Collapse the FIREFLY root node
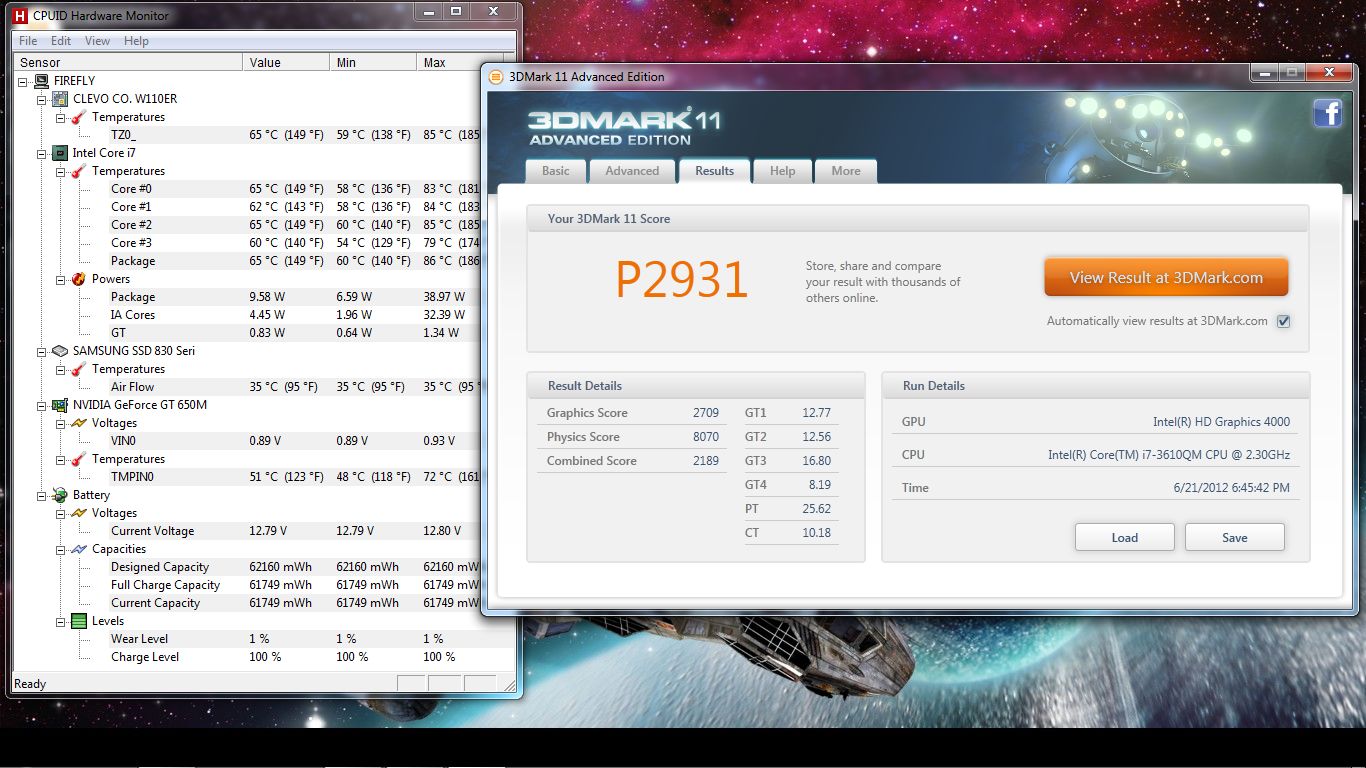 point(23,81)
